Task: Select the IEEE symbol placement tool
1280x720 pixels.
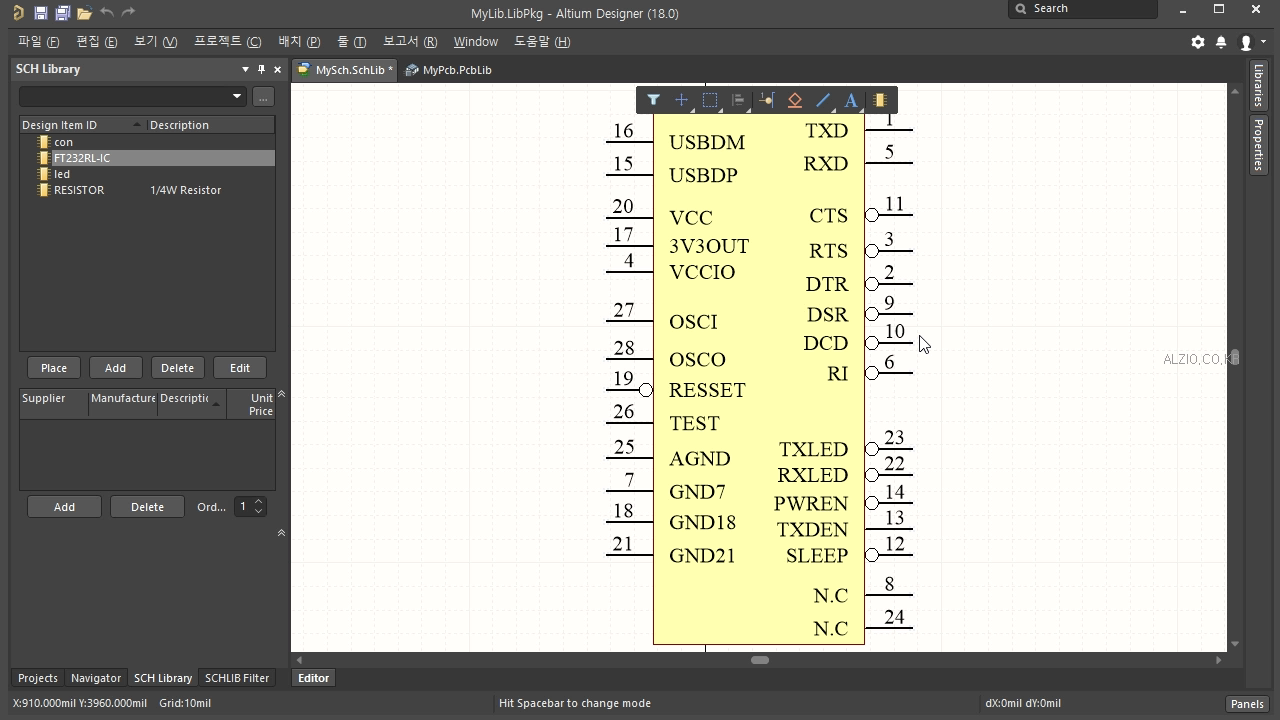Action: click(x=795, y=100)
